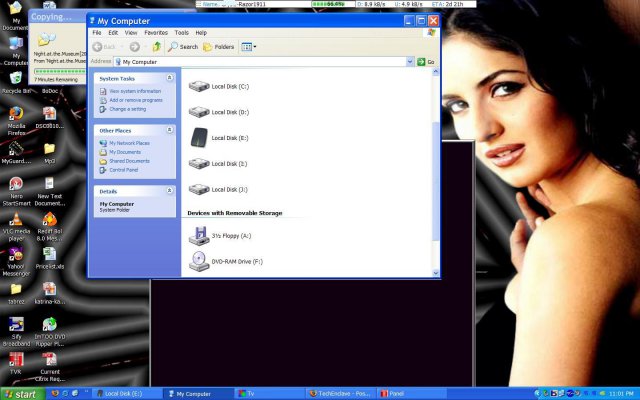Click the Go button beside address bar

426,62
